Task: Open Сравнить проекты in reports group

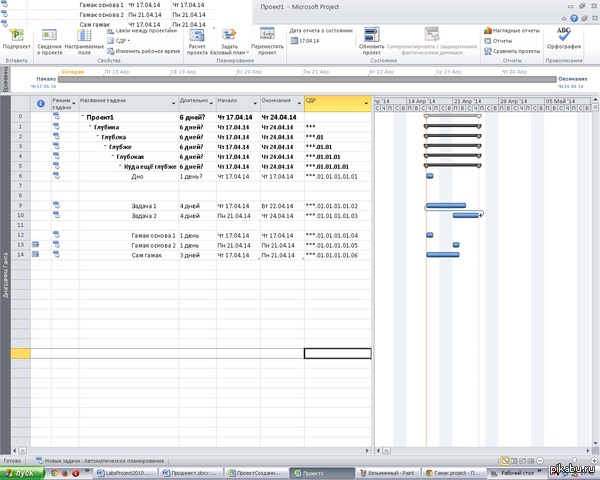Action: tap(515, 50)
